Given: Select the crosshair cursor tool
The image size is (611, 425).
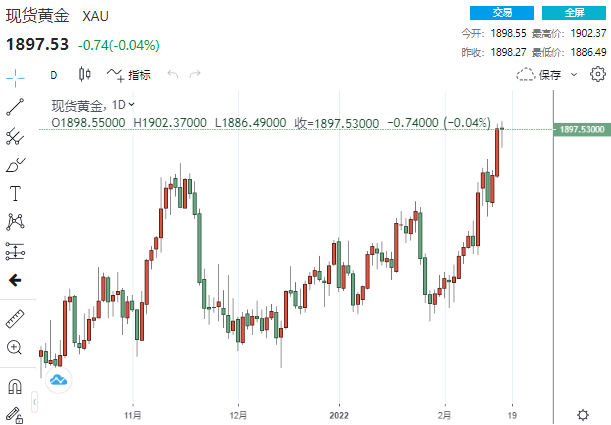Looking at the screenshot, I should [x=15, y=76].
